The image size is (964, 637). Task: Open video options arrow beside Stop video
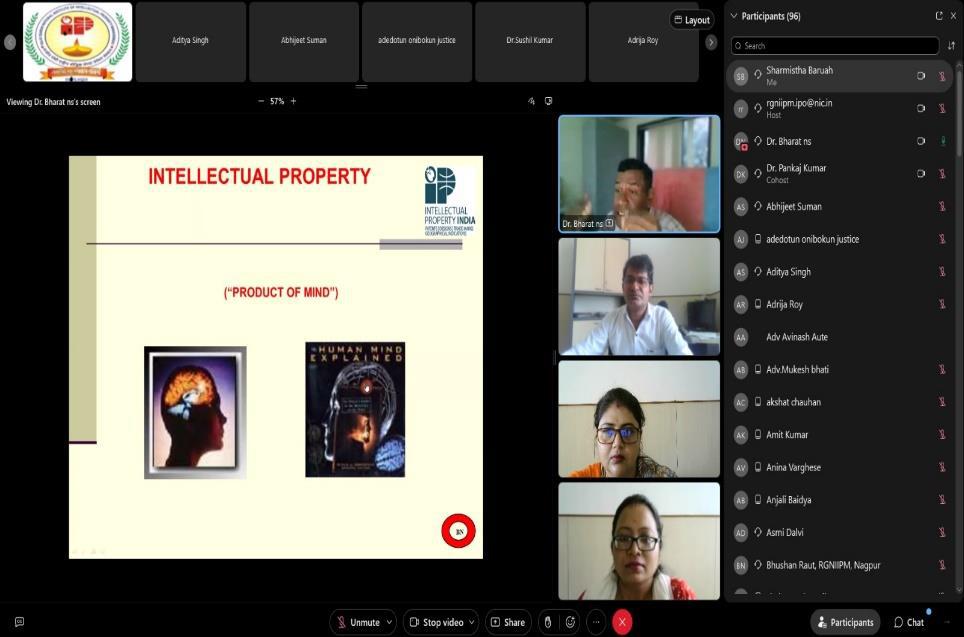[x=472, y=622]
